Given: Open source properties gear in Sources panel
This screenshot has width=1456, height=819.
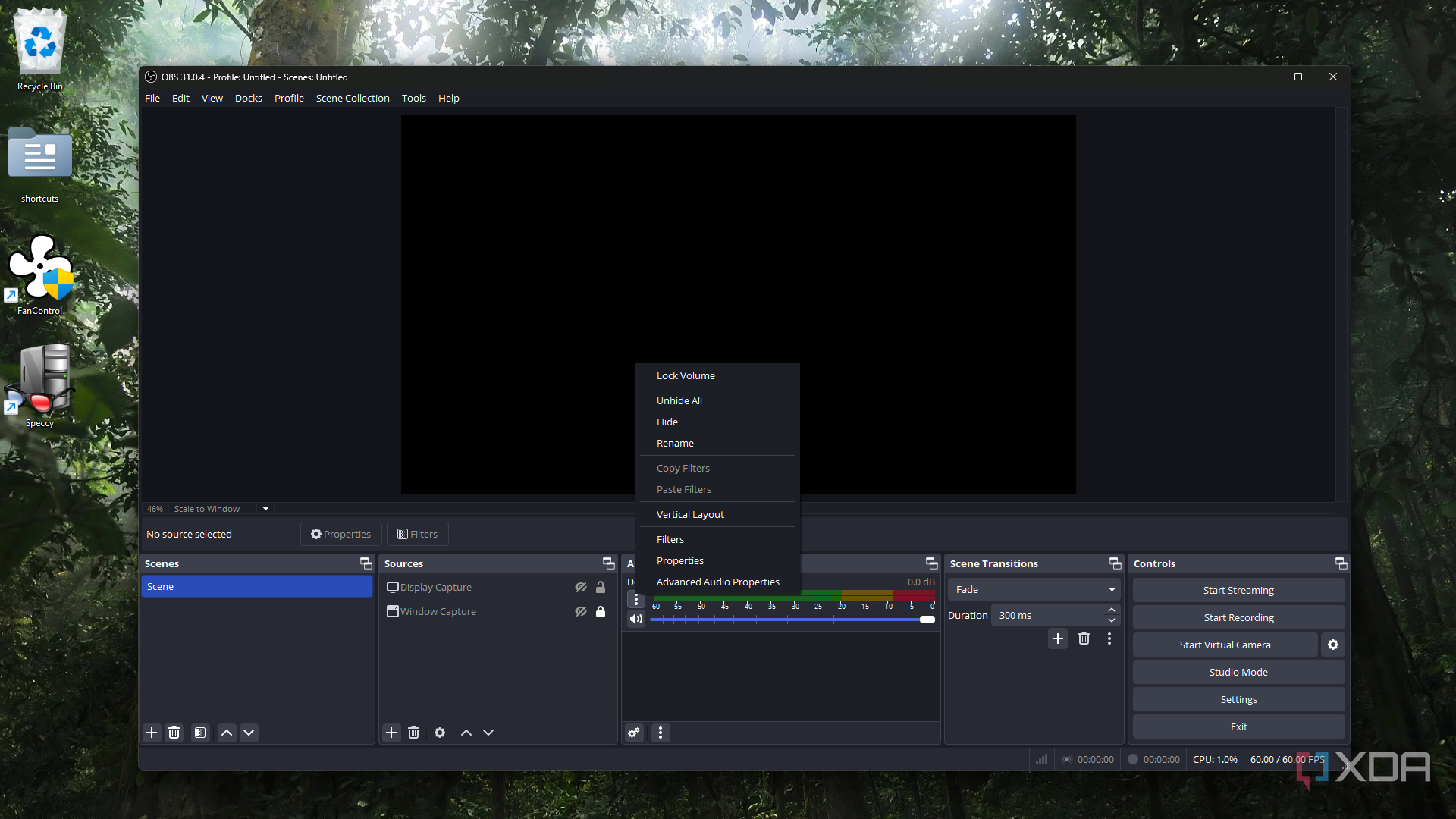Looking at the screenshot, I should tap(440, 733).
